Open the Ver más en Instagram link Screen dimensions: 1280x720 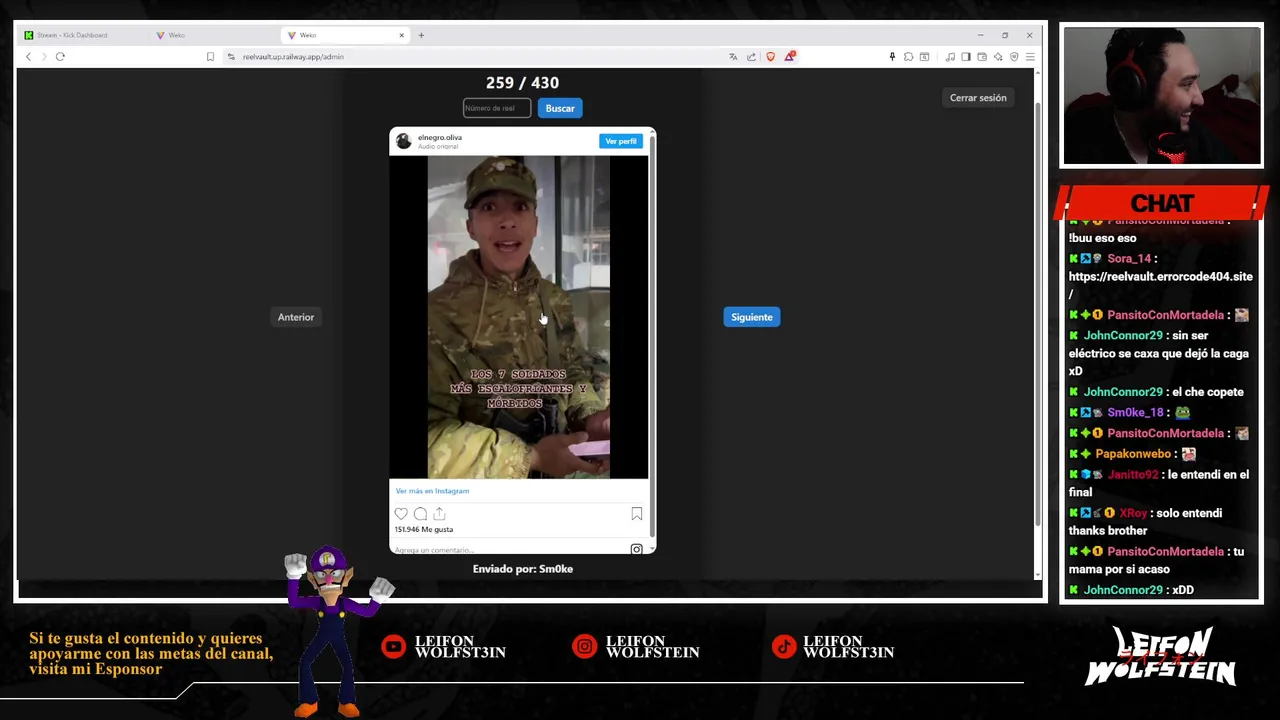pos(432,491)
